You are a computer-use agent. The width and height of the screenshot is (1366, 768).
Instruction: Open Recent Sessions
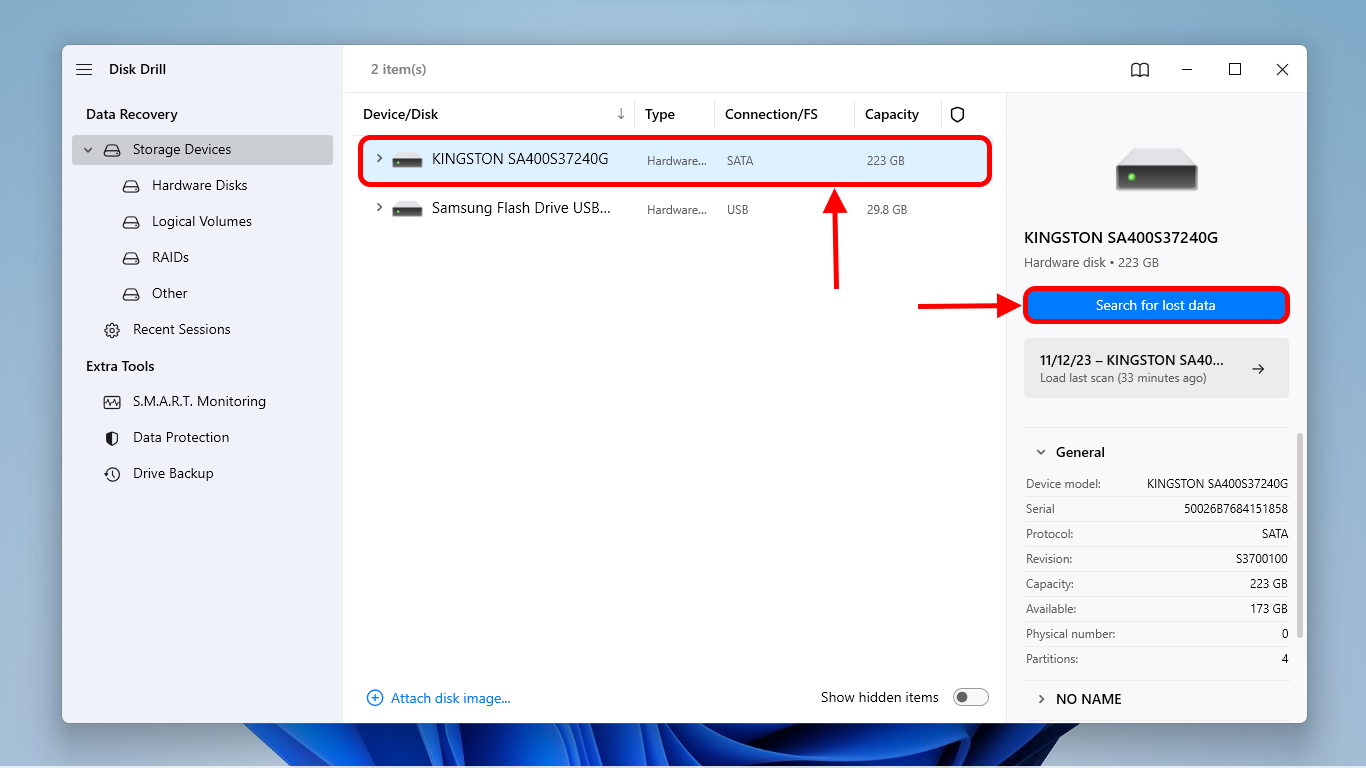coord(182,329)
